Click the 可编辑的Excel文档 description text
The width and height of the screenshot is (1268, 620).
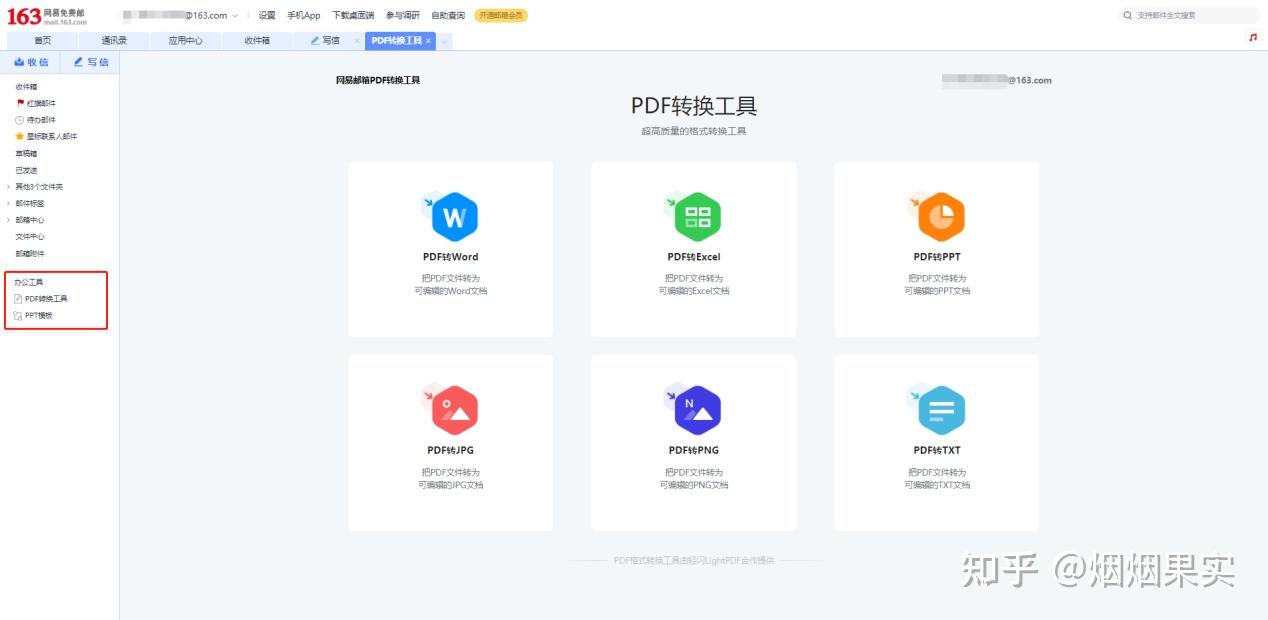[x=694, y=291]
